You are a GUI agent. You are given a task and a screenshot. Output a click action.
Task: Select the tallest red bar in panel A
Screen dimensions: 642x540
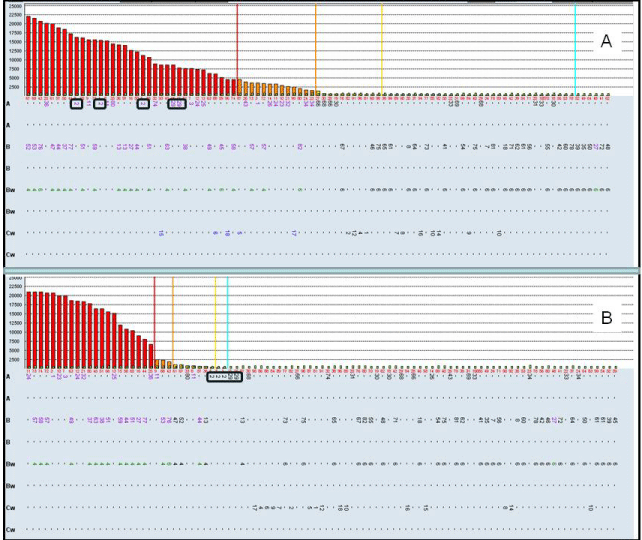(x=28, y=56)
